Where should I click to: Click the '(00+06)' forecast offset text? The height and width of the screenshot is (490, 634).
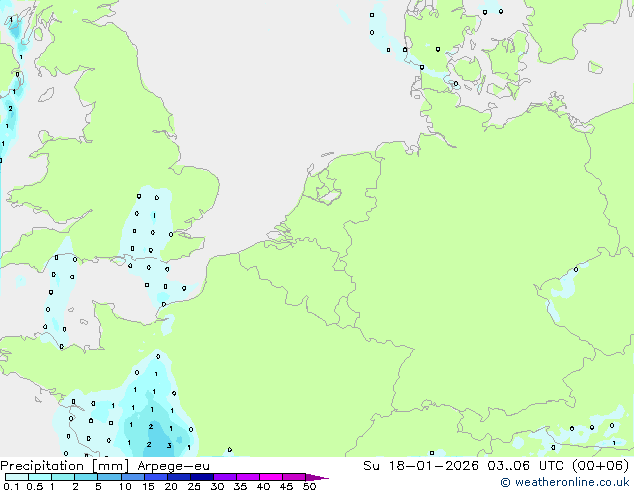[600, 465]
